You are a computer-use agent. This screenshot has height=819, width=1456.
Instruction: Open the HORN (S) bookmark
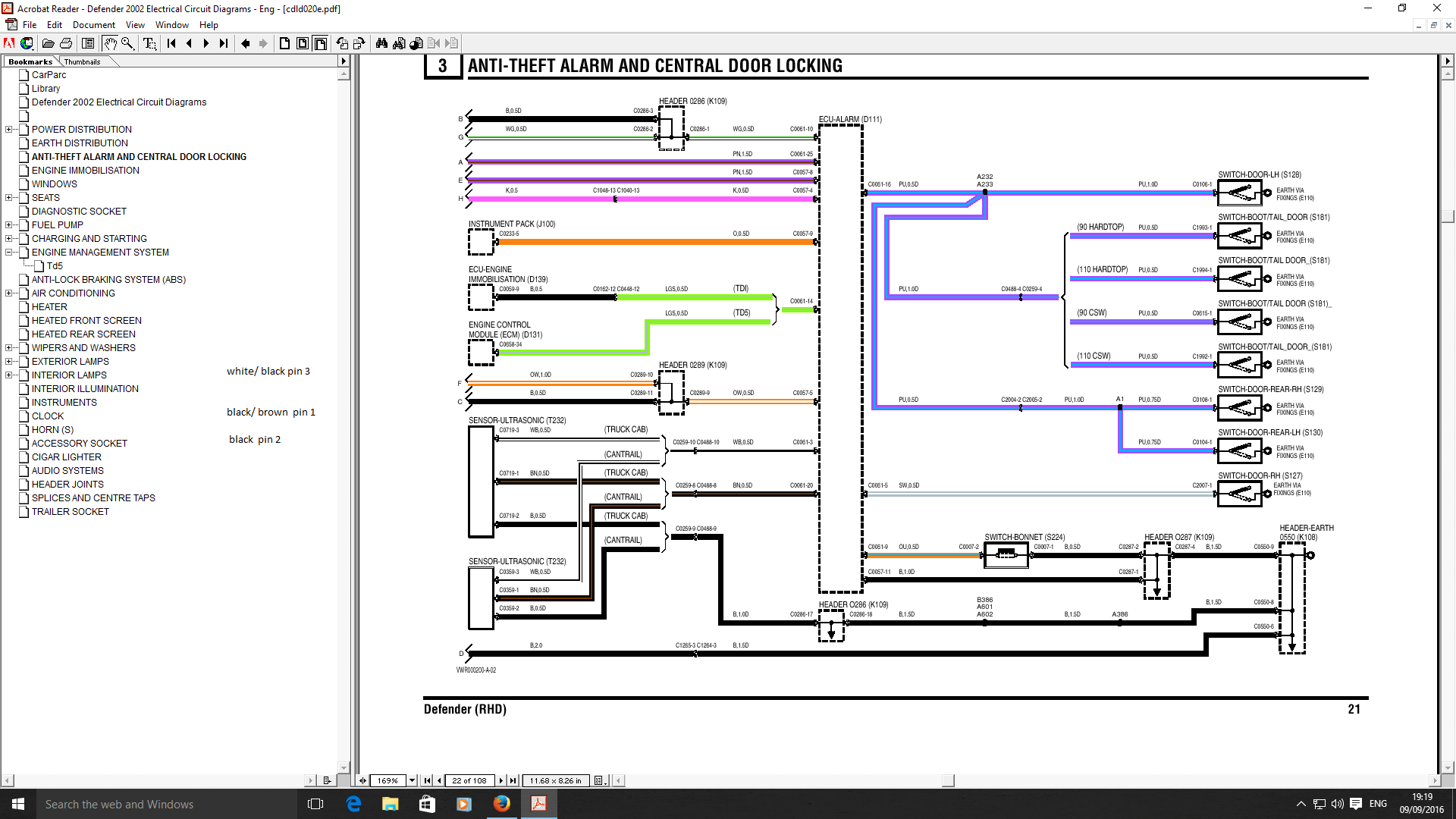(52, 430)
